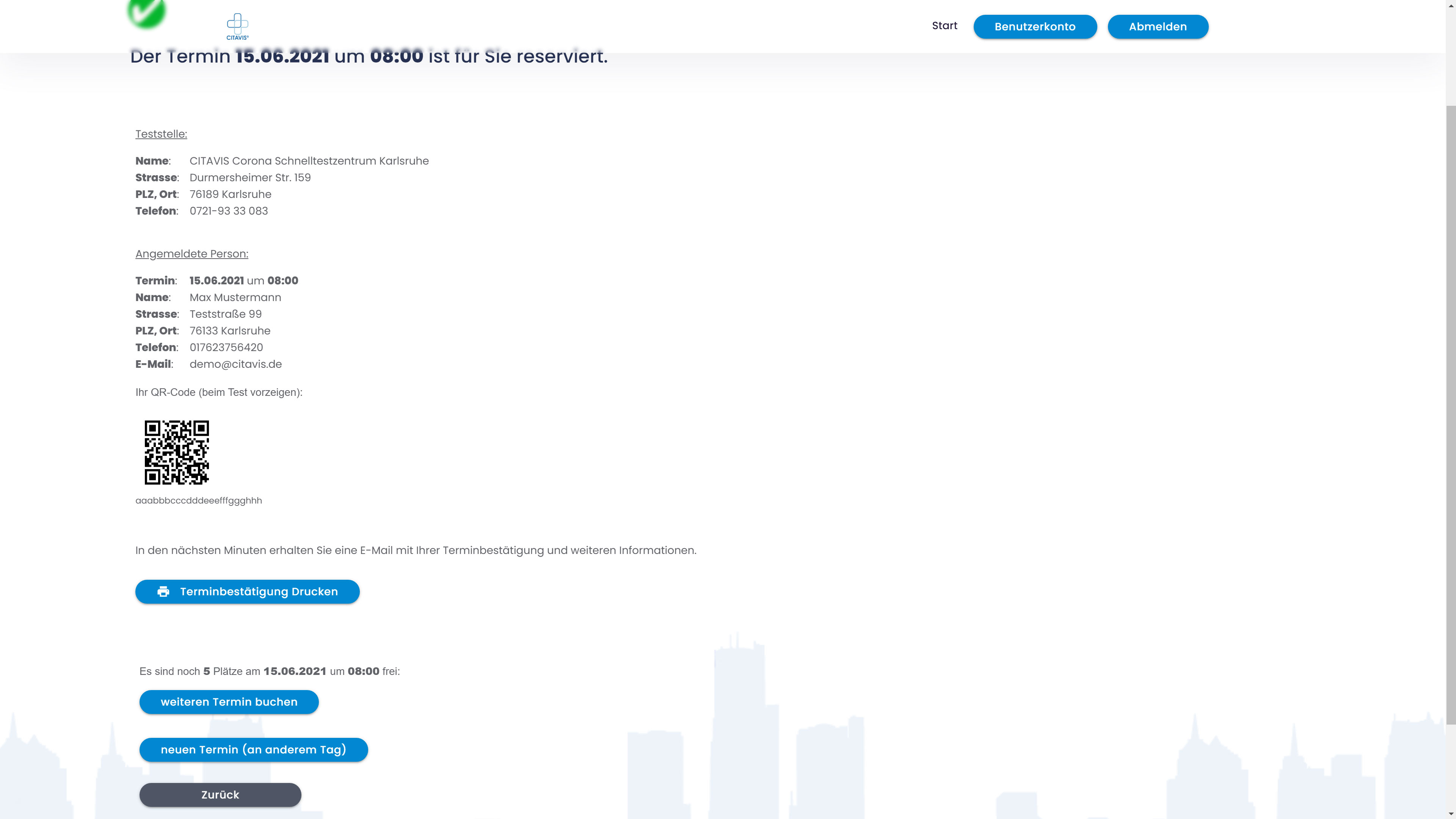Click the person's phone number 017623756420
The image size is (1456, 819).
[x=226, y=348]
